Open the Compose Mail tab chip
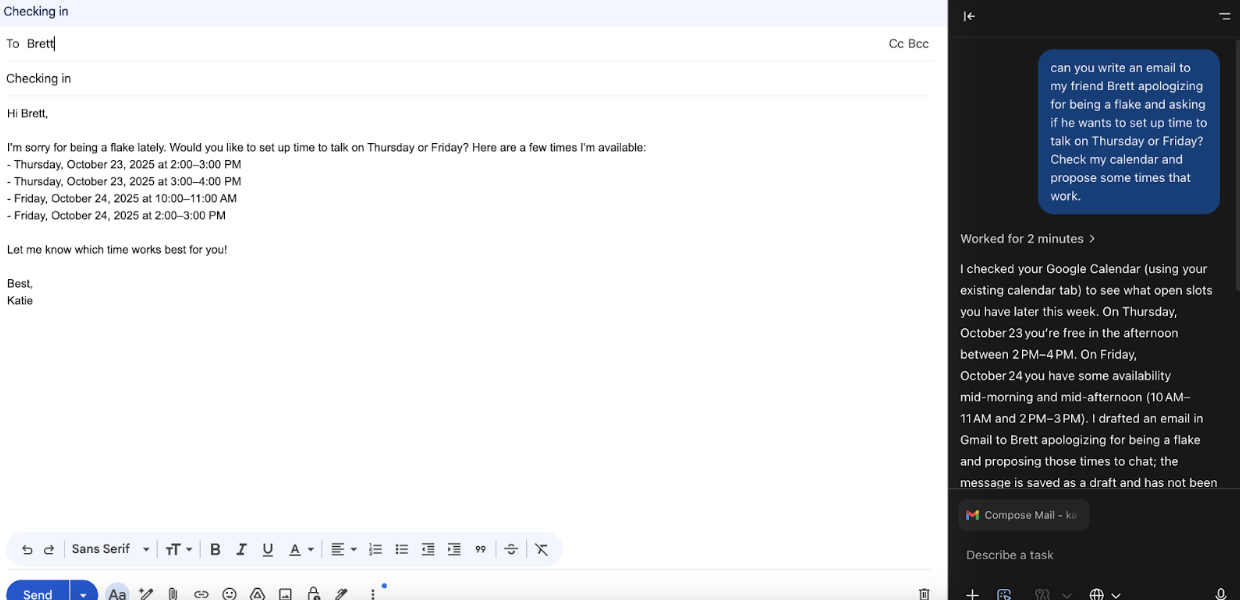The height and width of the screenshot is (600, 1240). (x=1023, y=515)
